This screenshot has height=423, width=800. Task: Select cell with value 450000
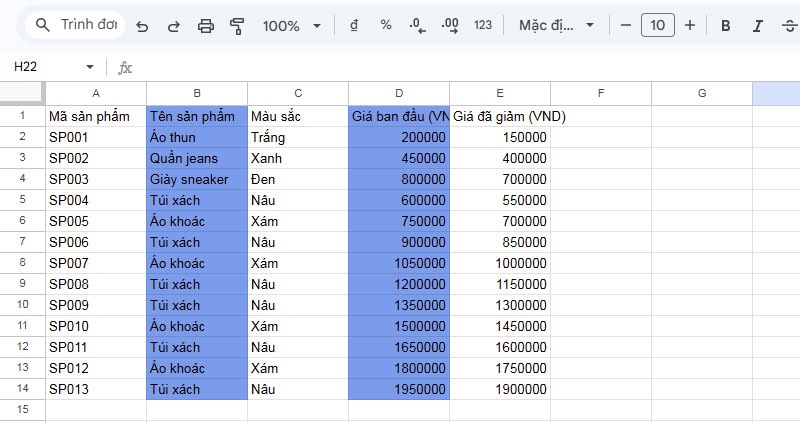399,158
